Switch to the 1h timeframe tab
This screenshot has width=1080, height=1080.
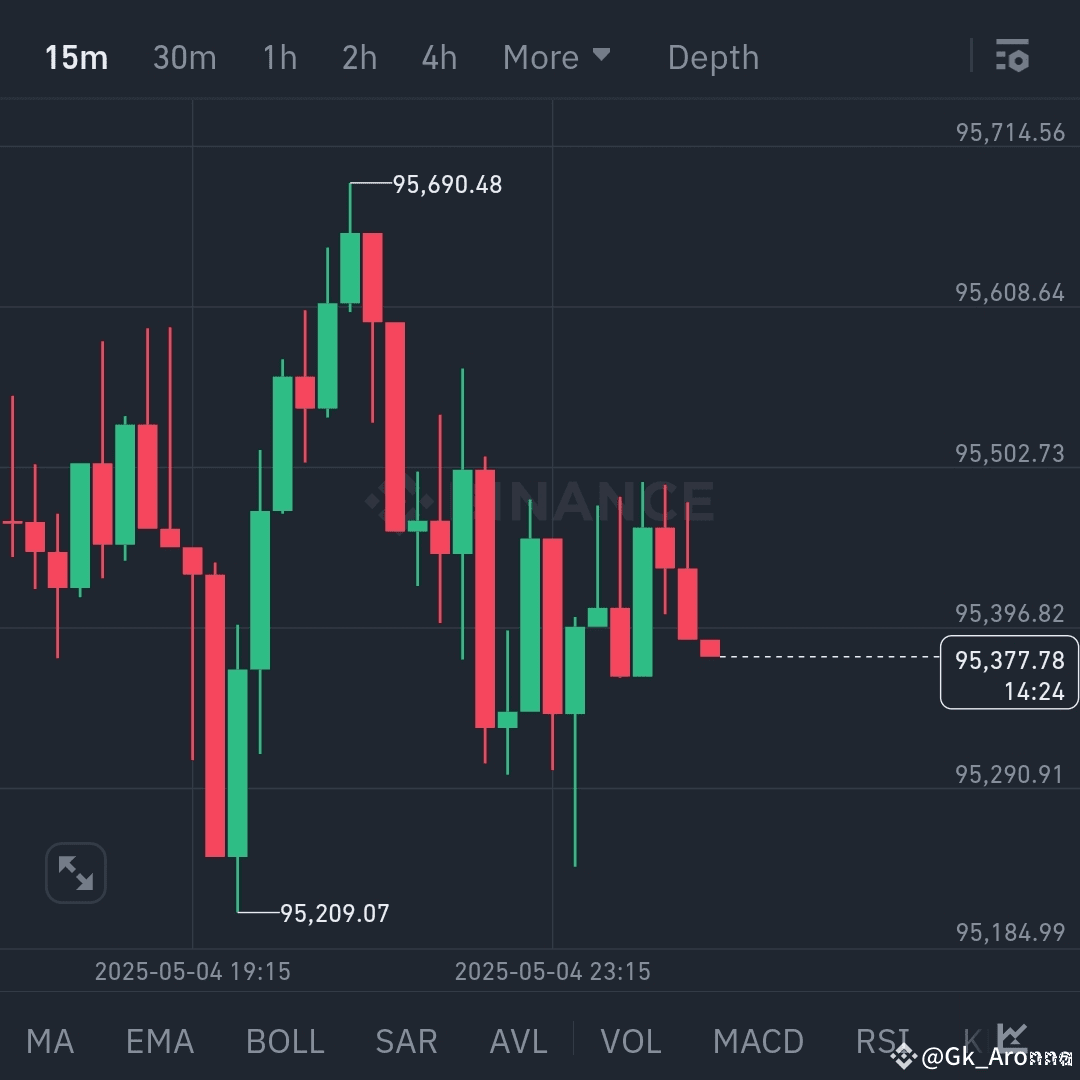tap(279, 57)
